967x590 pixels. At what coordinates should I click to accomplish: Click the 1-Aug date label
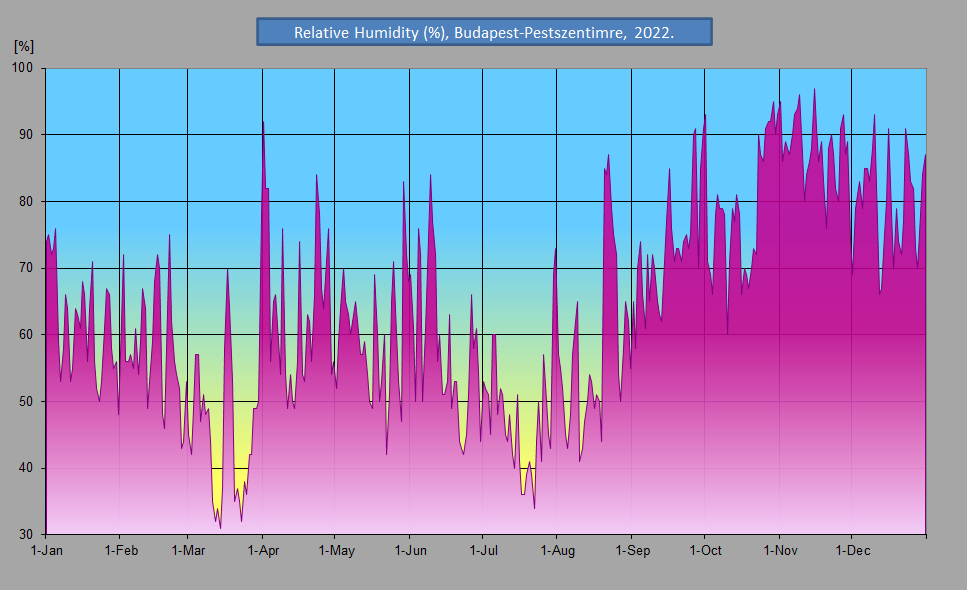[557, 551]
